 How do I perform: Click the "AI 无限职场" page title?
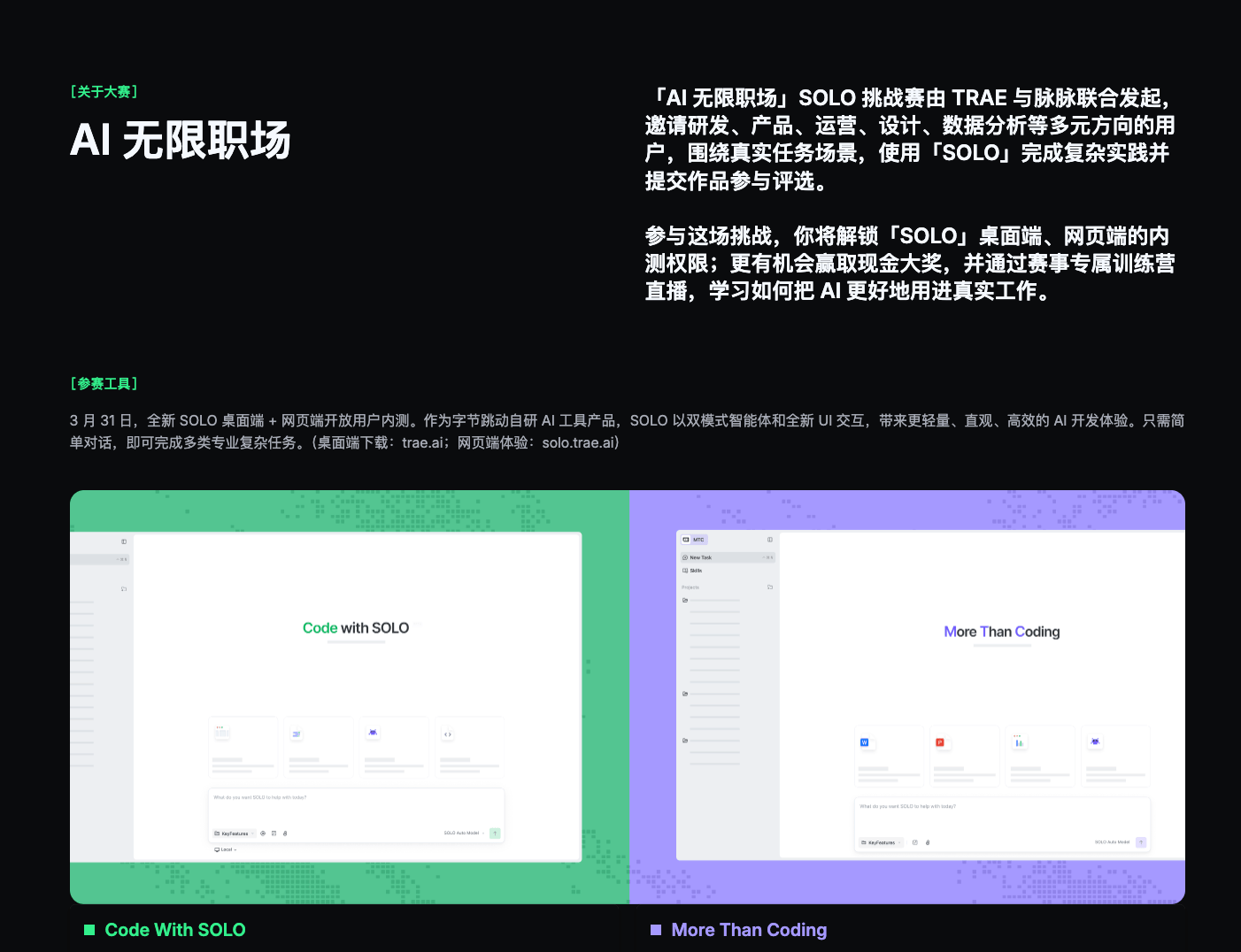(x=181, y=140)
